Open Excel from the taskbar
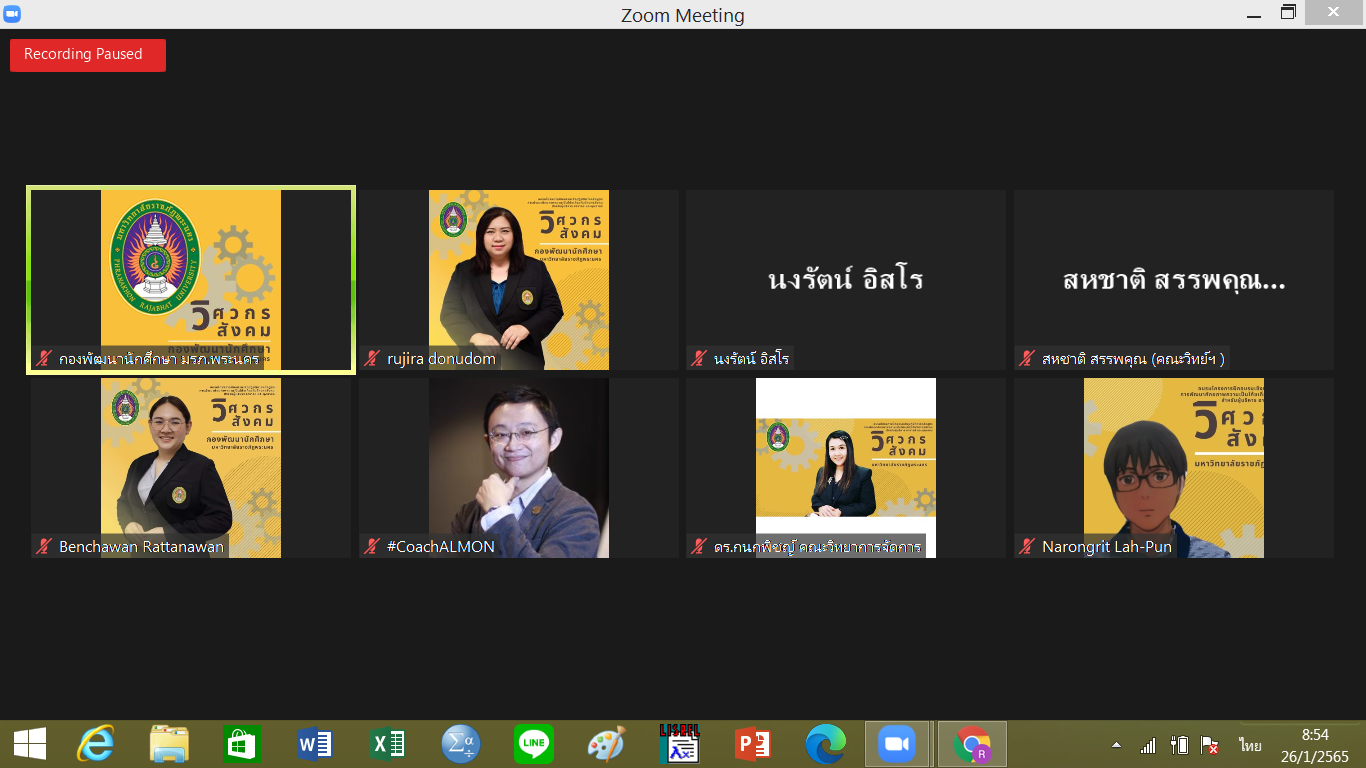Screen dimensions: 1366x768 388,744
